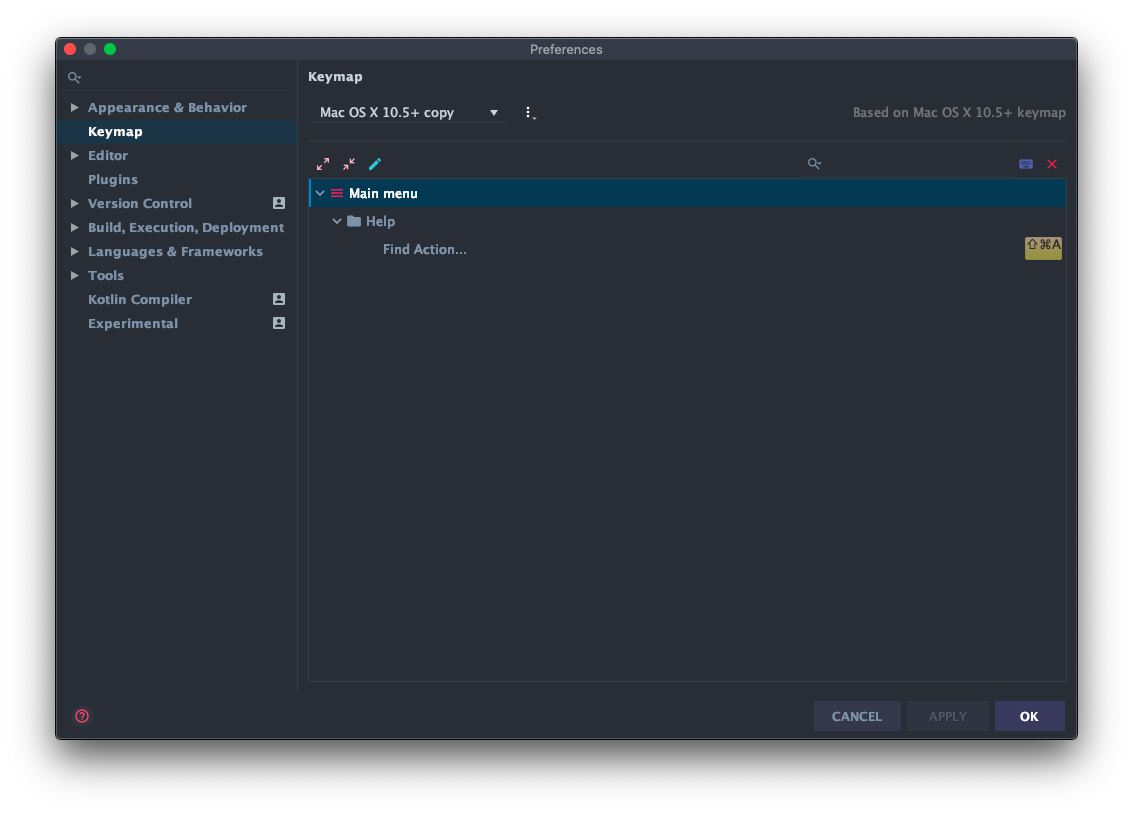Expand the Editor section arrow
1133x813 pixels.
coord(74,155)
